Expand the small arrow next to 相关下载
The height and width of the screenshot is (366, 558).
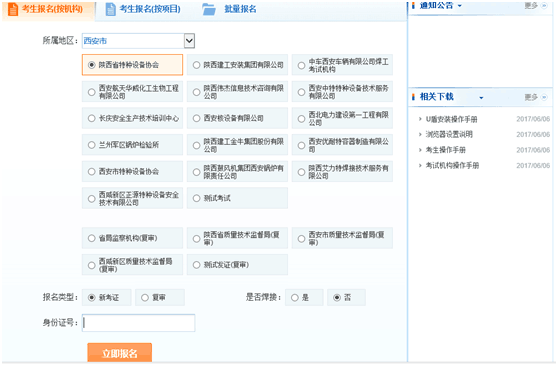[481, 98]
